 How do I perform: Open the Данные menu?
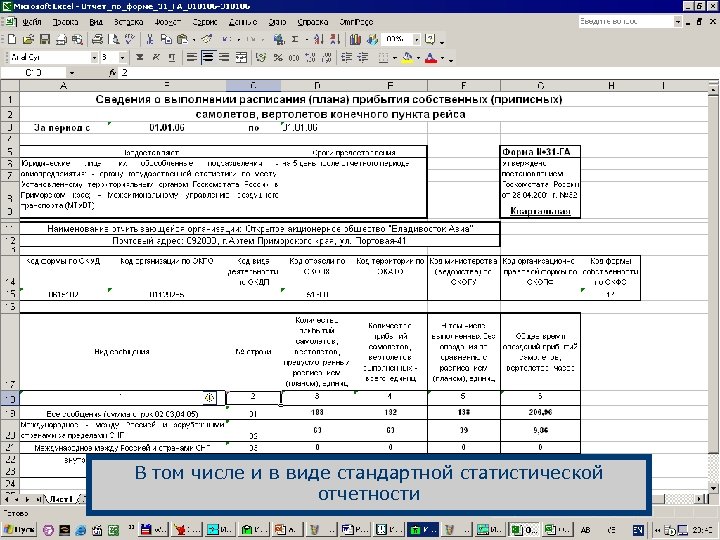point(242,22)
